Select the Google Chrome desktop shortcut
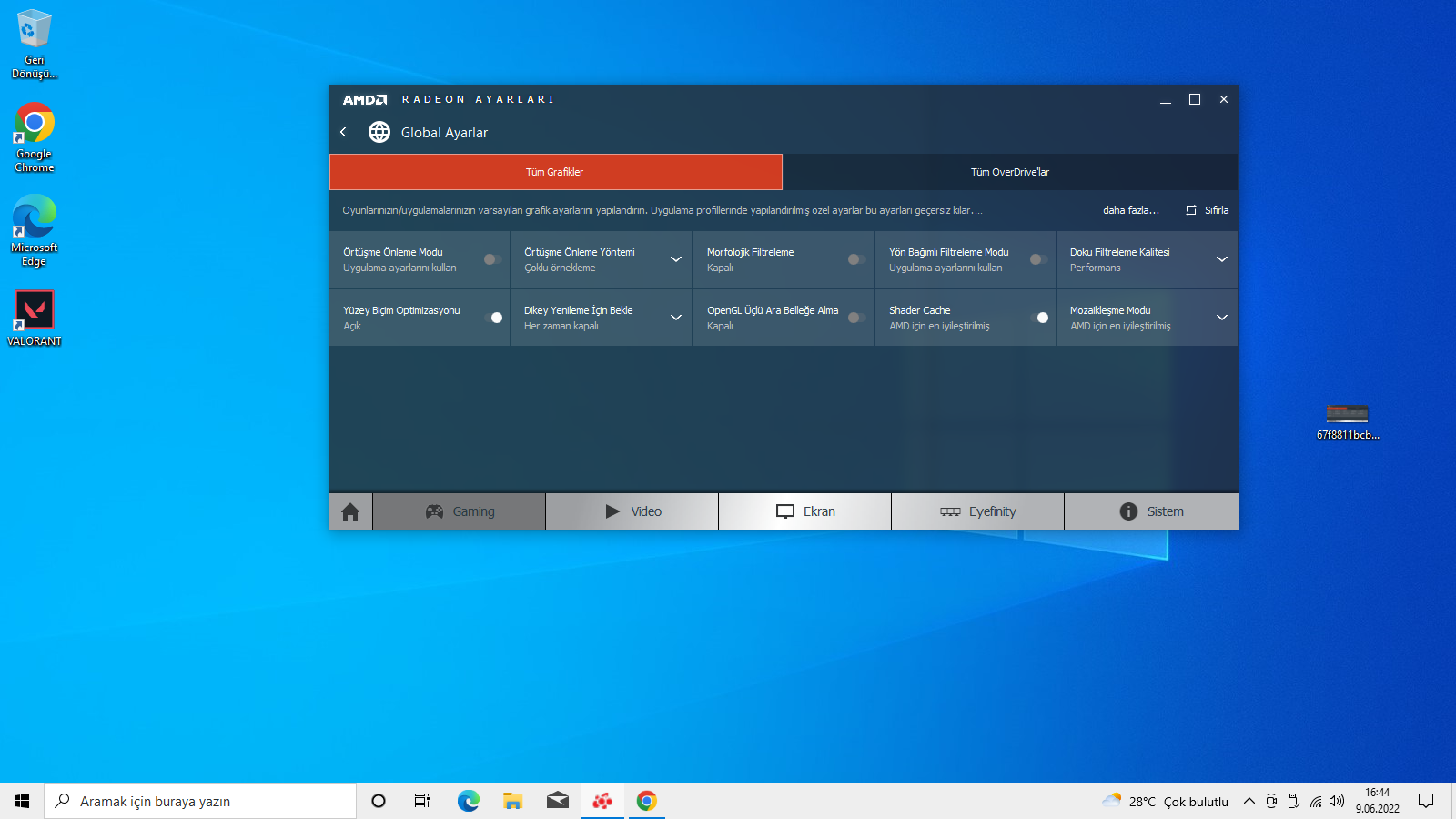Screen dimensions: 1456x819 (35, 137)
